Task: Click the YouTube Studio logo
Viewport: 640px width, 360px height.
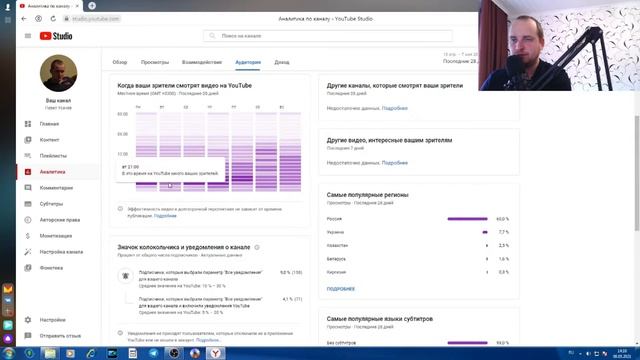Action: click(56, 36)
